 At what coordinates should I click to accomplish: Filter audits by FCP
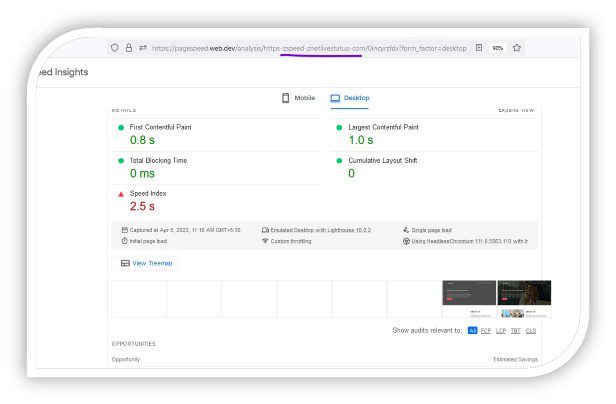point(486,330)
